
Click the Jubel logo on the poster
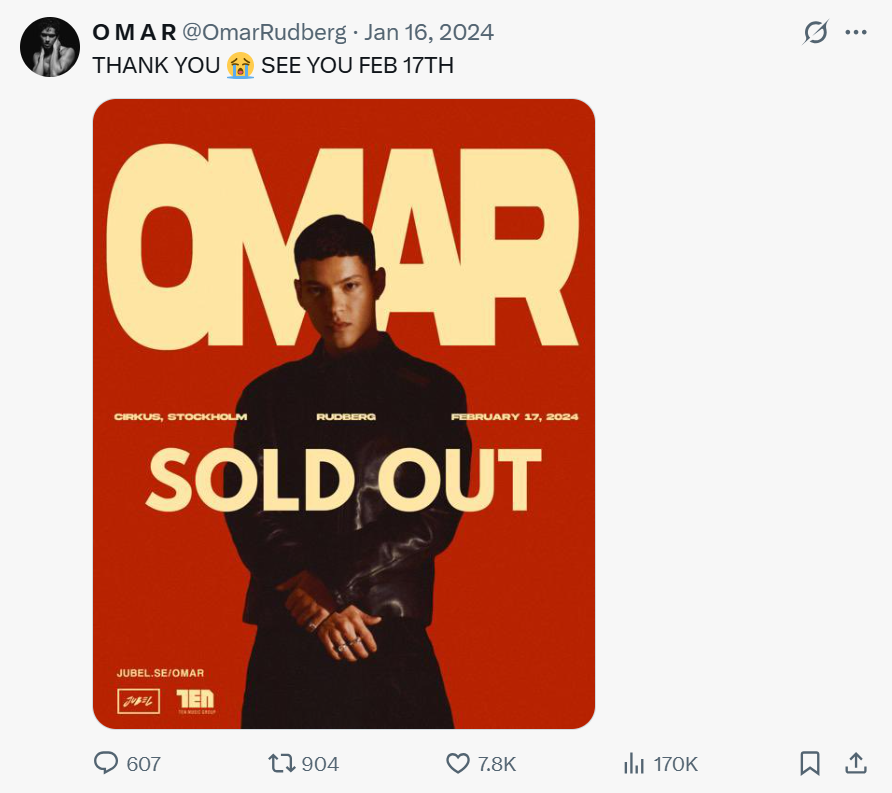138,700
